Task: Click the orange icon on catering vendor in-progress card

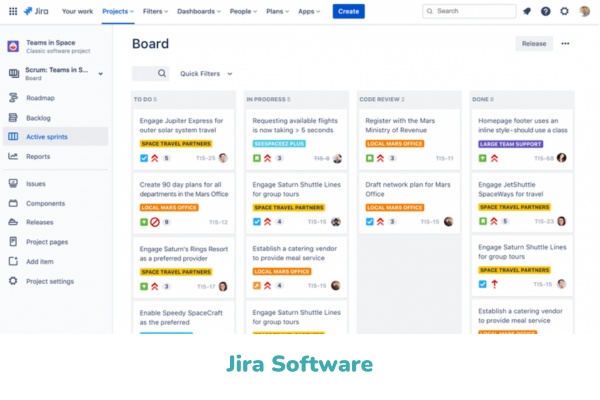Action: [257, 286]
